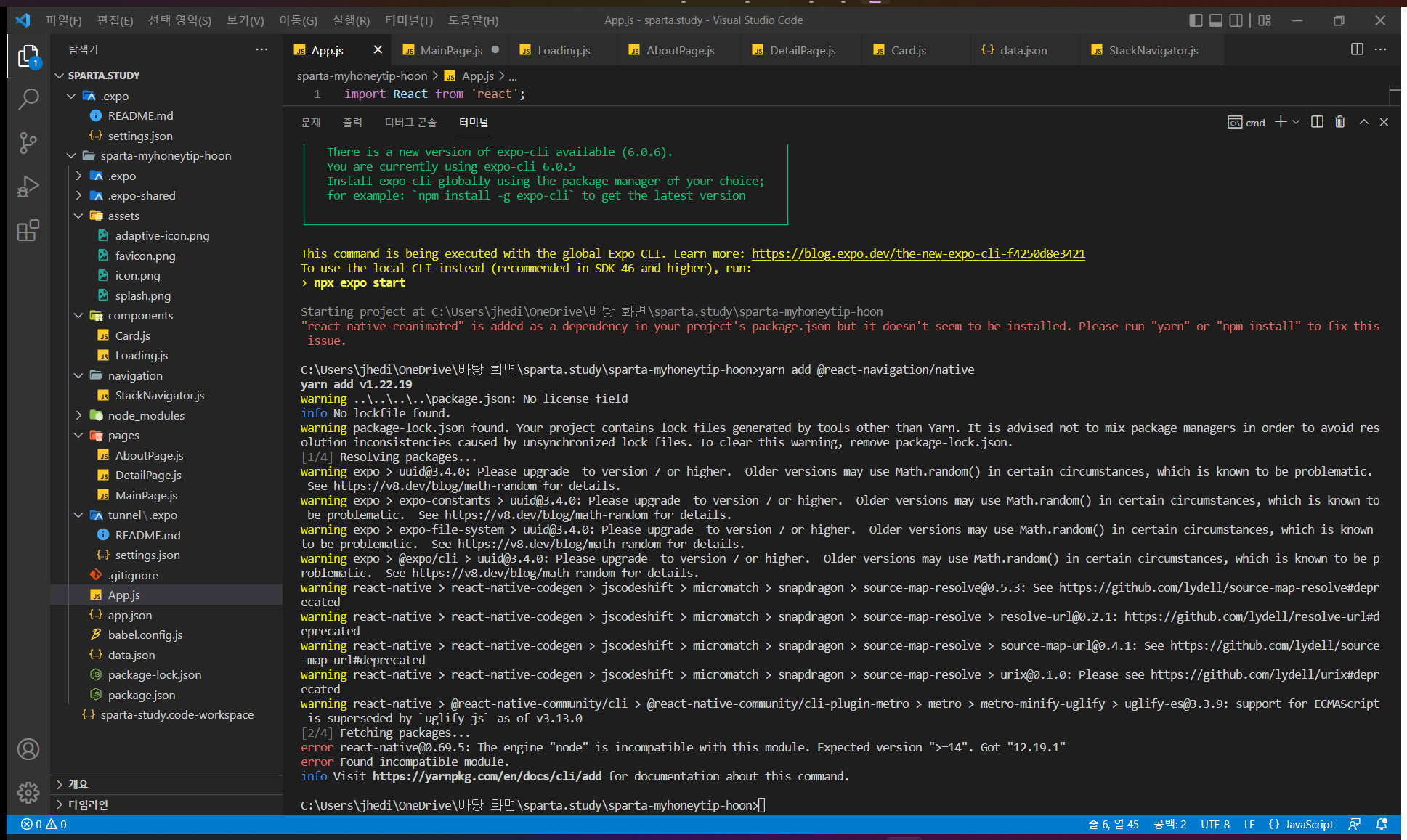Viewport: 1407px width, 840px height.
Task: Open the Run and Debug view
Action: [x=28, y=187]
